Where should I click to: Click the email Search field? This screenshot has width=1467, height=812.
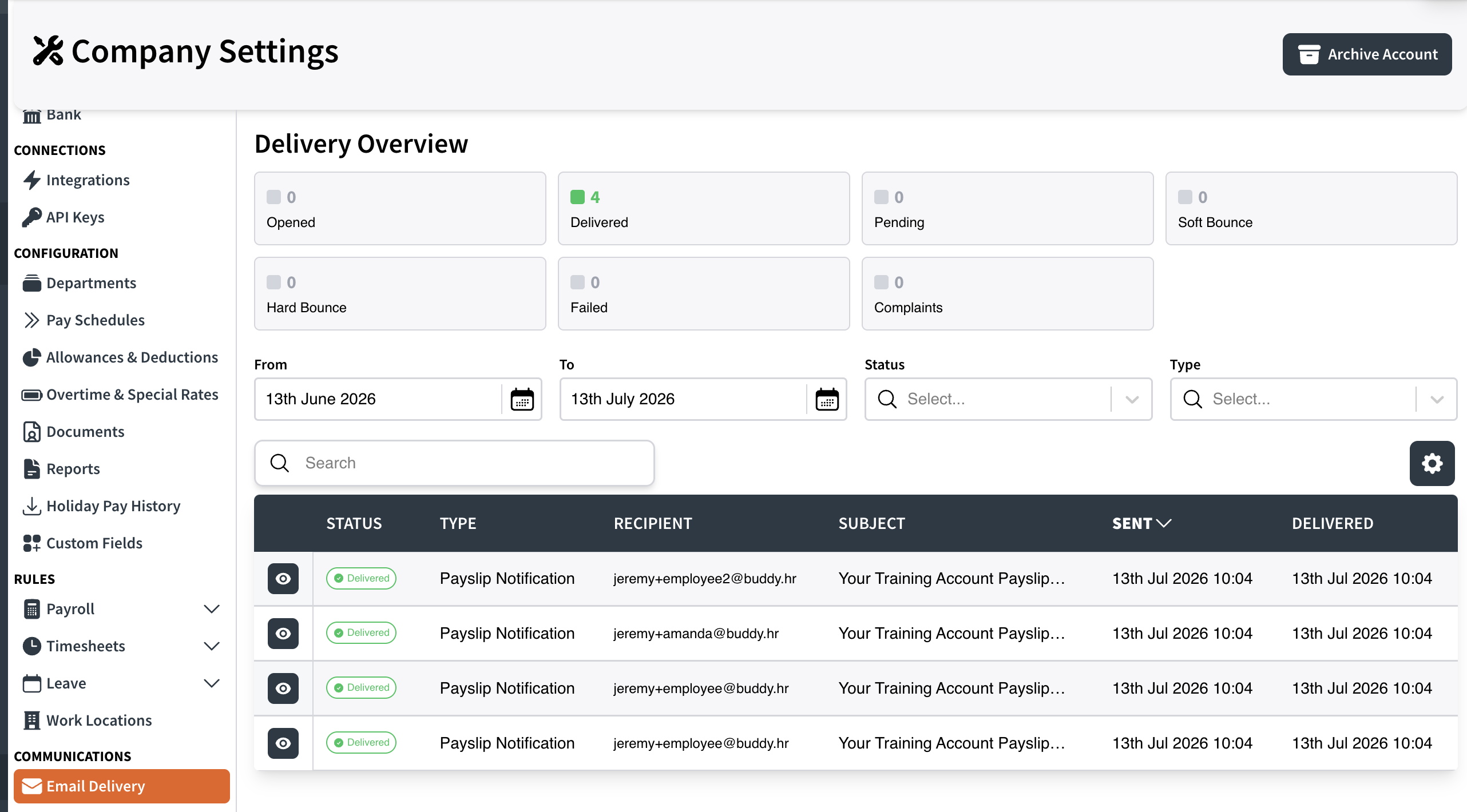pyautogui.click(x=454, y=463)
